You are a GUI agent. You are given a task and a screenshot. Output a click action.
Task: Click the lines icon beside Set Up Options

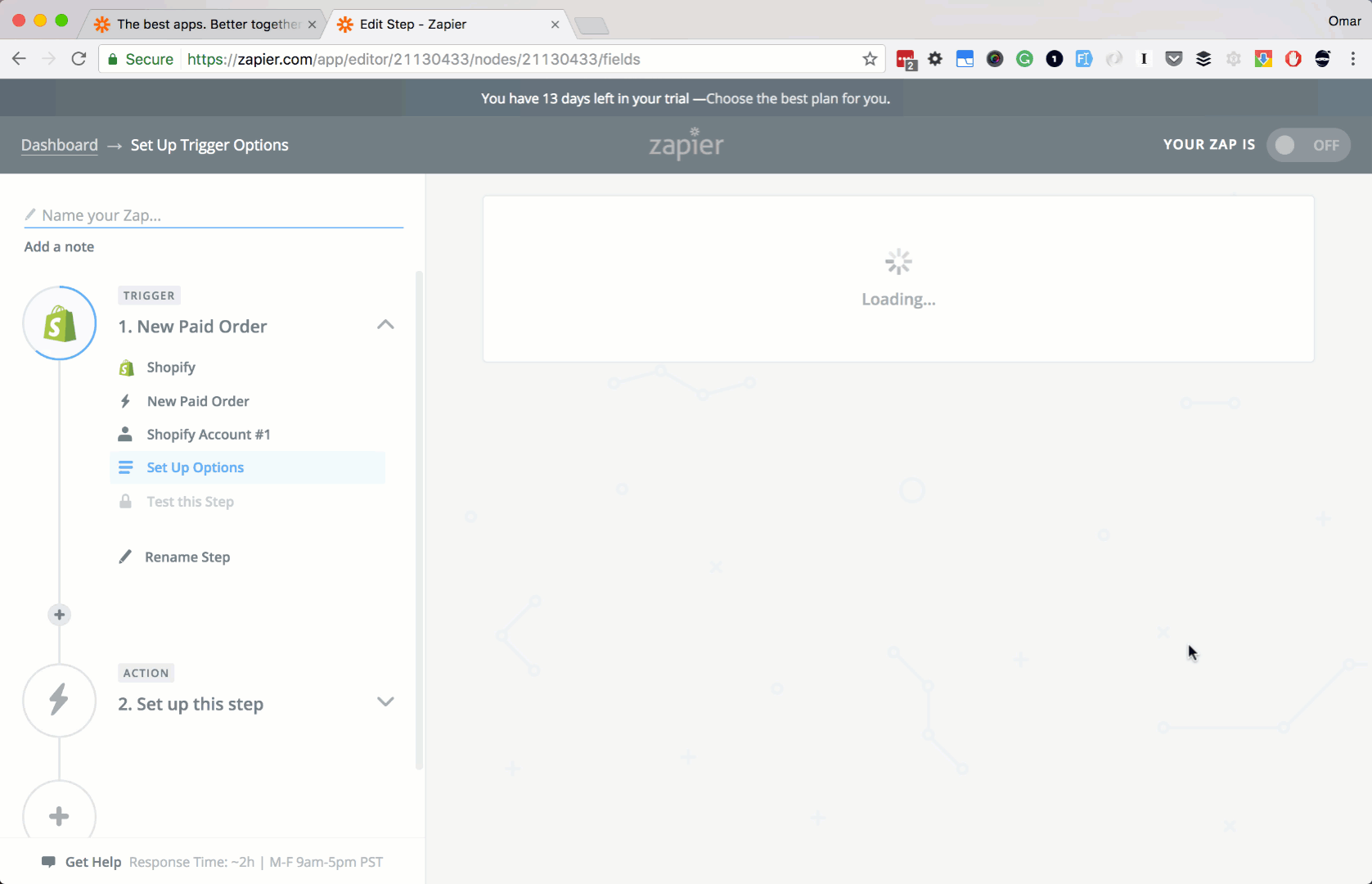[125, 467]
